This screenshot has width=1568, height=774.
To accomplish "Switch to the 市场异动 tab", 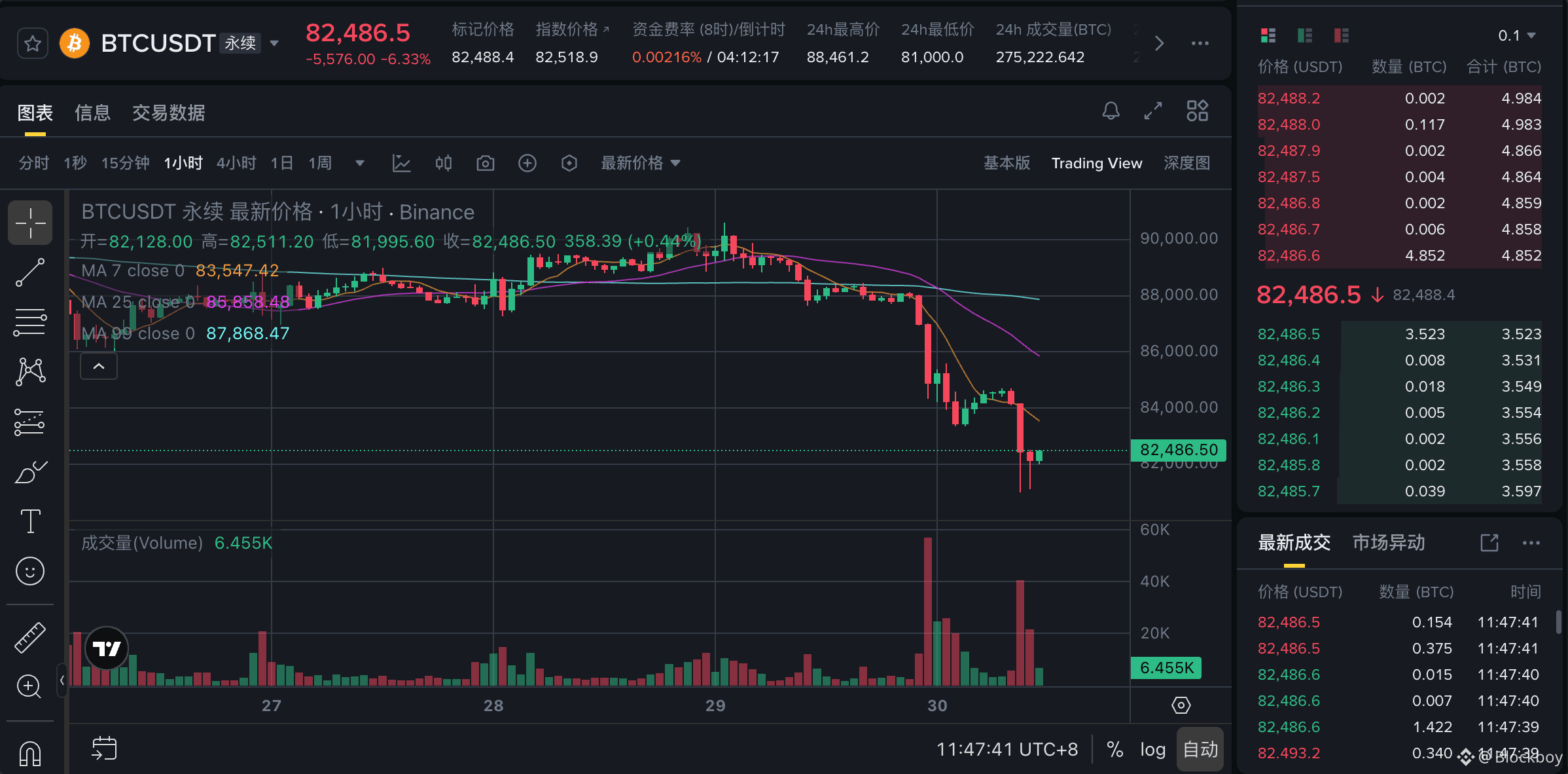I will point(1388,542).
